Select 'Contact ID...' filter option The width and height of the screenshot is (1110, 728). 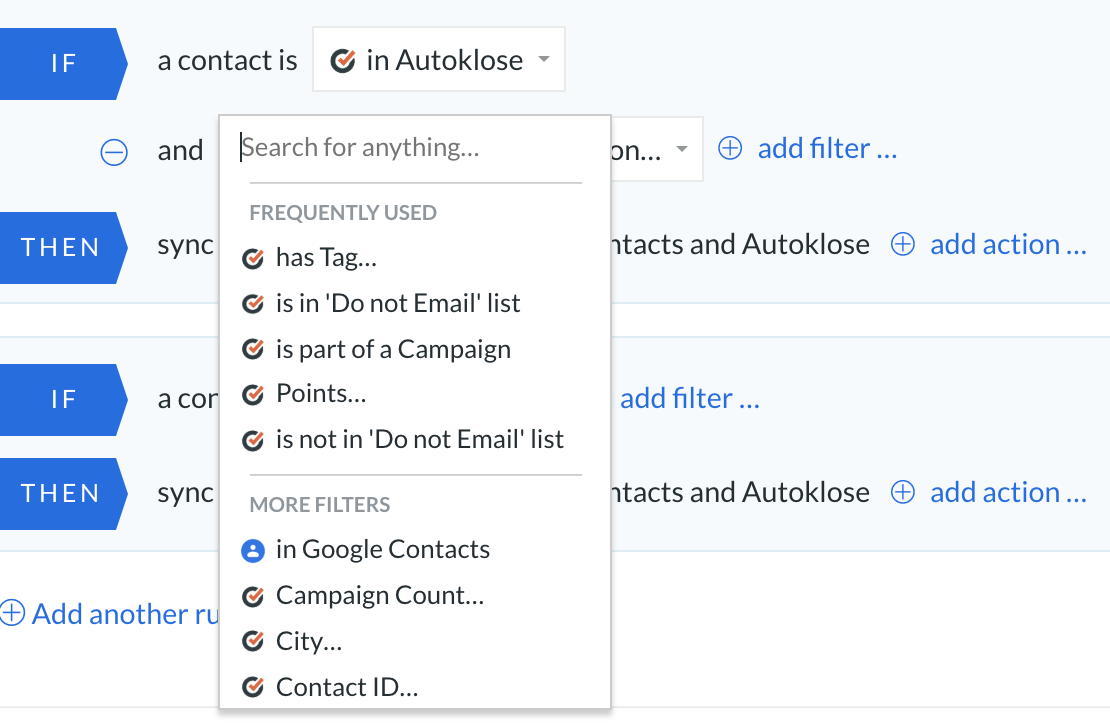[x=347, y=687]
